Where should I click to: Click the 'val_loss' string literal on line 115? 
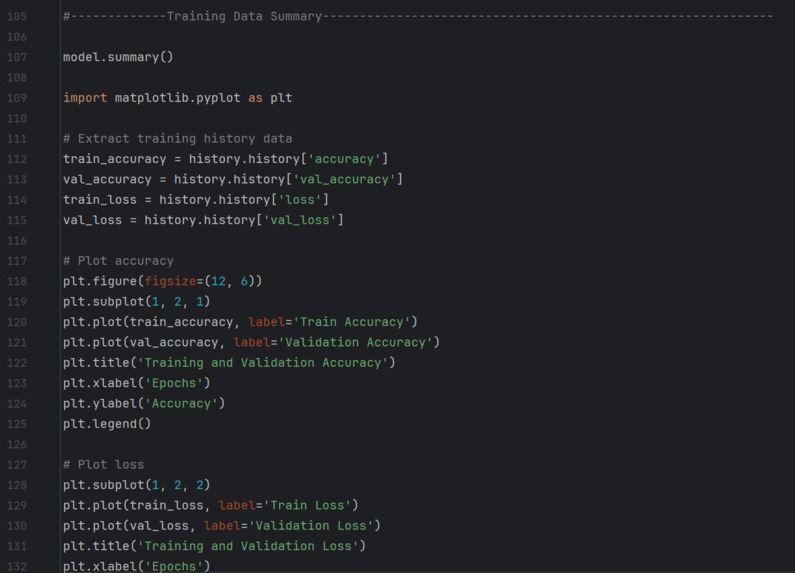click(300, 220)
